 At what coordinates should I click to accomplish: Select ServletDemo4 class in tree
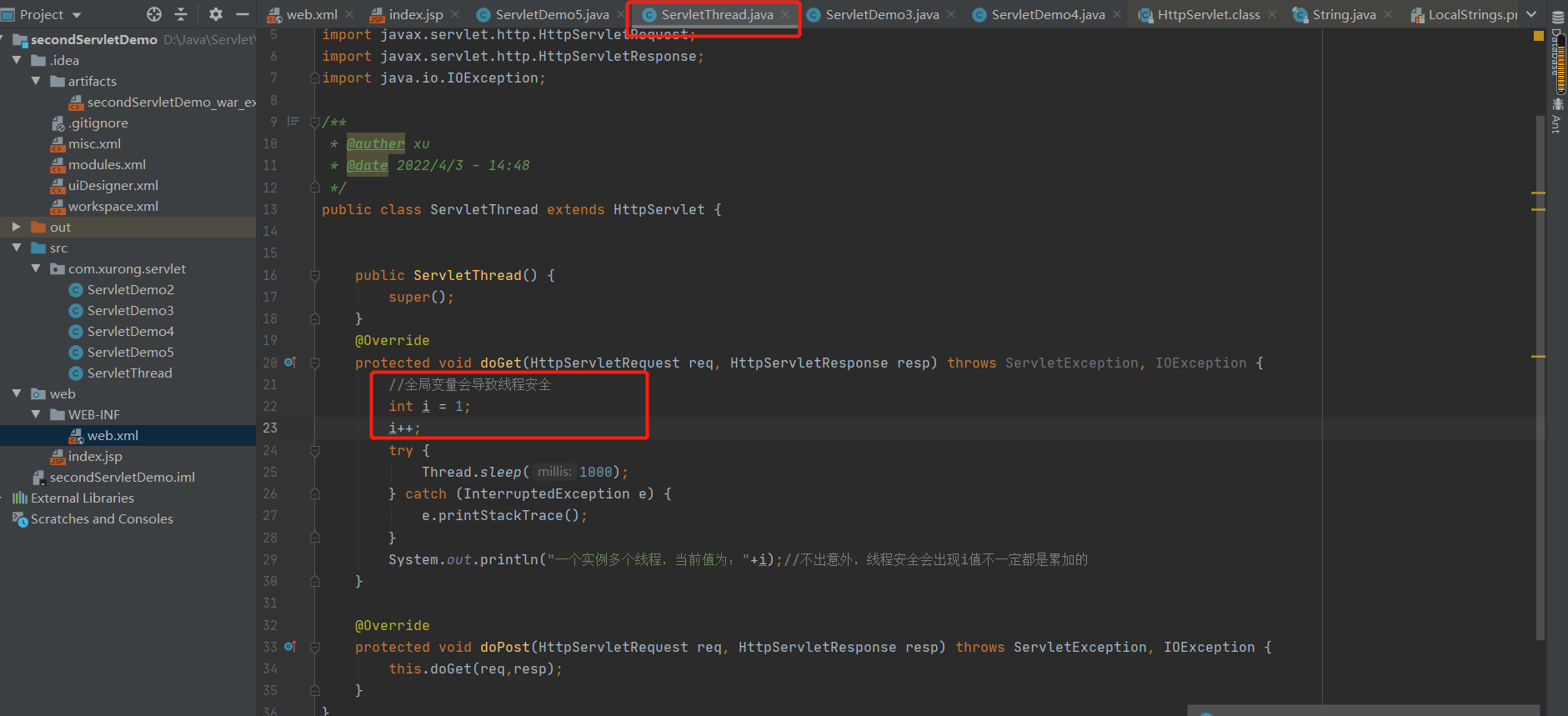[122, 331]
